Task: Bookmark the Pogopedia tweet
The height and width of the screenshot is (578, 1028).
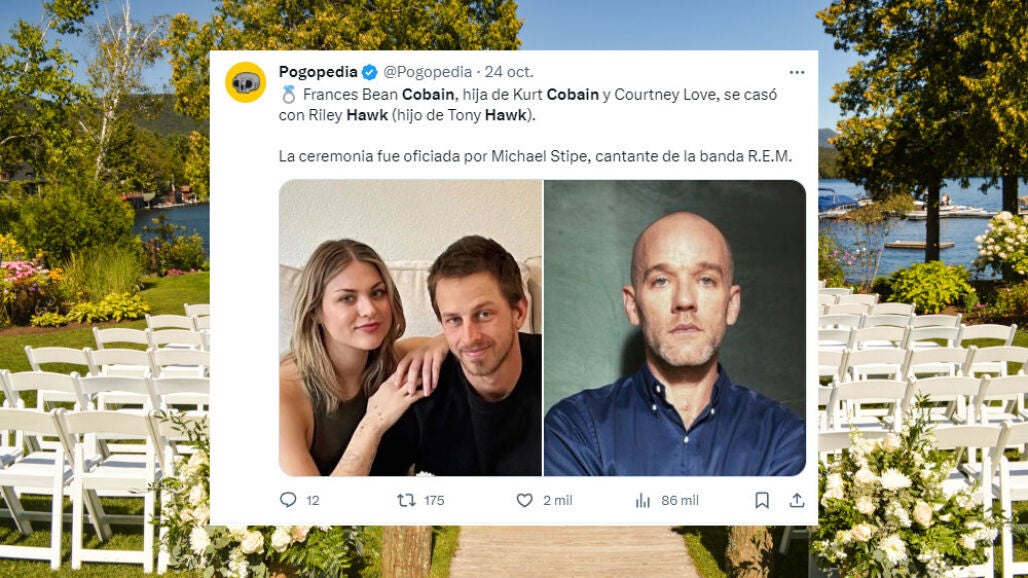Action: (762, 501)
